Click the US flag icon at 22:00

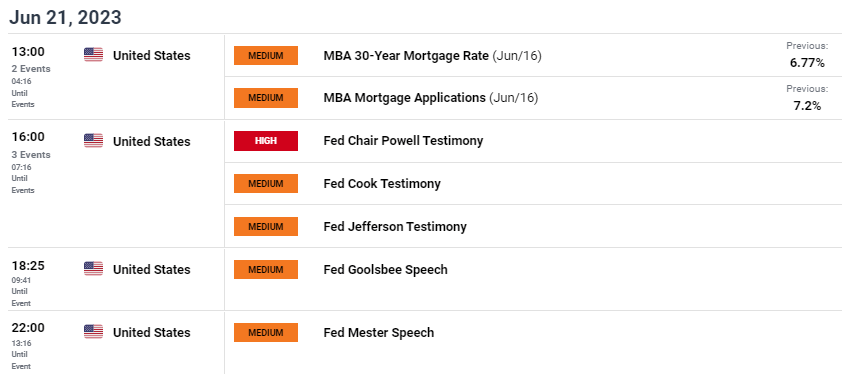93,332
